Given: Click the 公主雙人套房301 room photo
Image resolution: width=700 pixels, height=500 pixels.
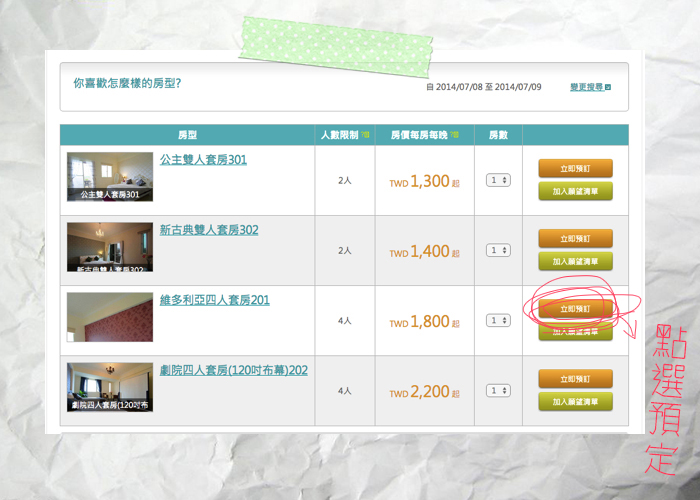Looking at the screenshot, I should pos(110,176).
